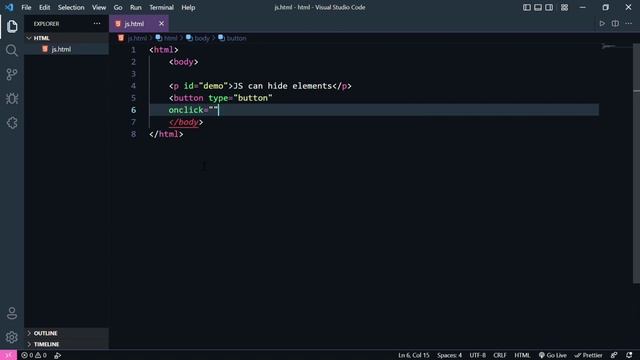640x360 pixels.
Task: Expand the OUTLINE section
Action: click(x=67, y=333)
